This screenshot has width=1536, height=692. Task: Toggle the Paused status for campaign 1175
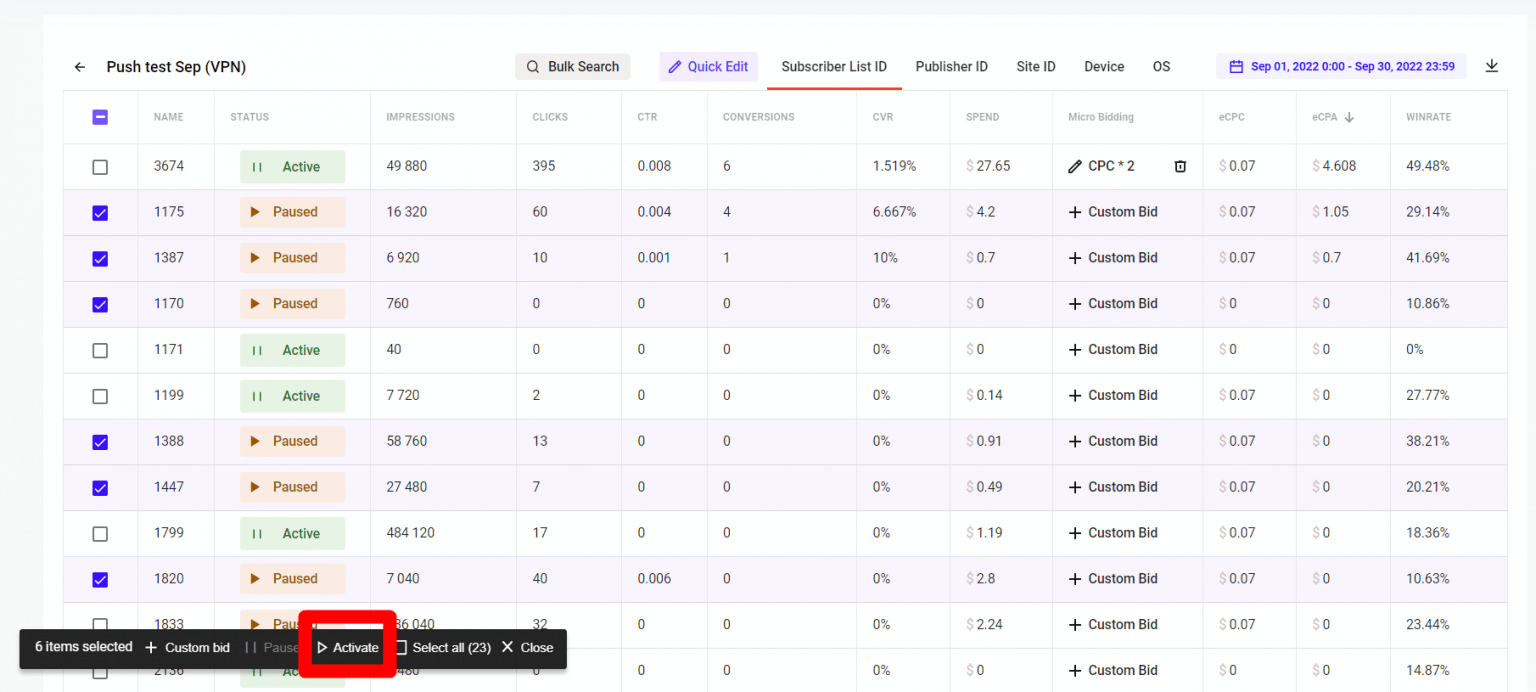[x=292, y=212]
